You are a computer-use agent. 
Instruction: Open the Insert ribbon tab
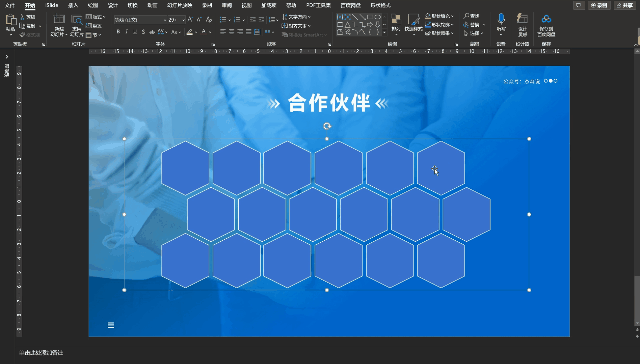(x=73, y=5)
